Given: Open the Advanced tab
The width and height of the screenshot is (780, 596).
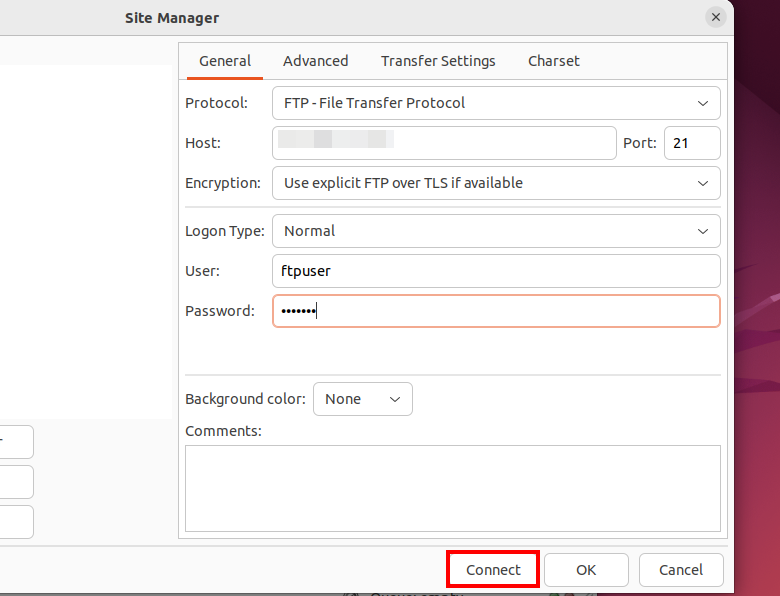Looking at the screenshot, I should click(x=315, y=61).
